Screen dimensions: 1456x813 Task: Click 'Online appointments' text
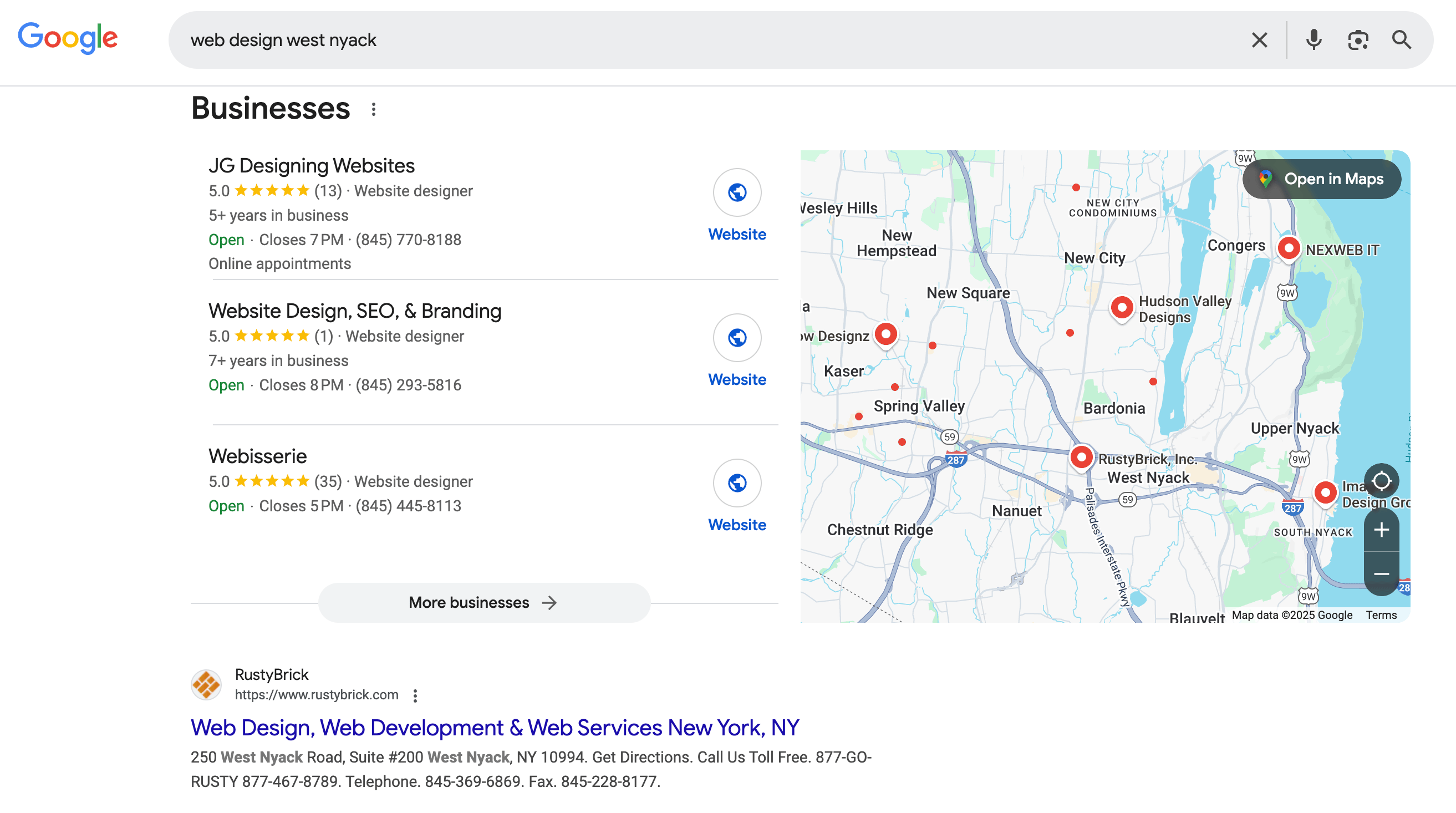[280, 264]
